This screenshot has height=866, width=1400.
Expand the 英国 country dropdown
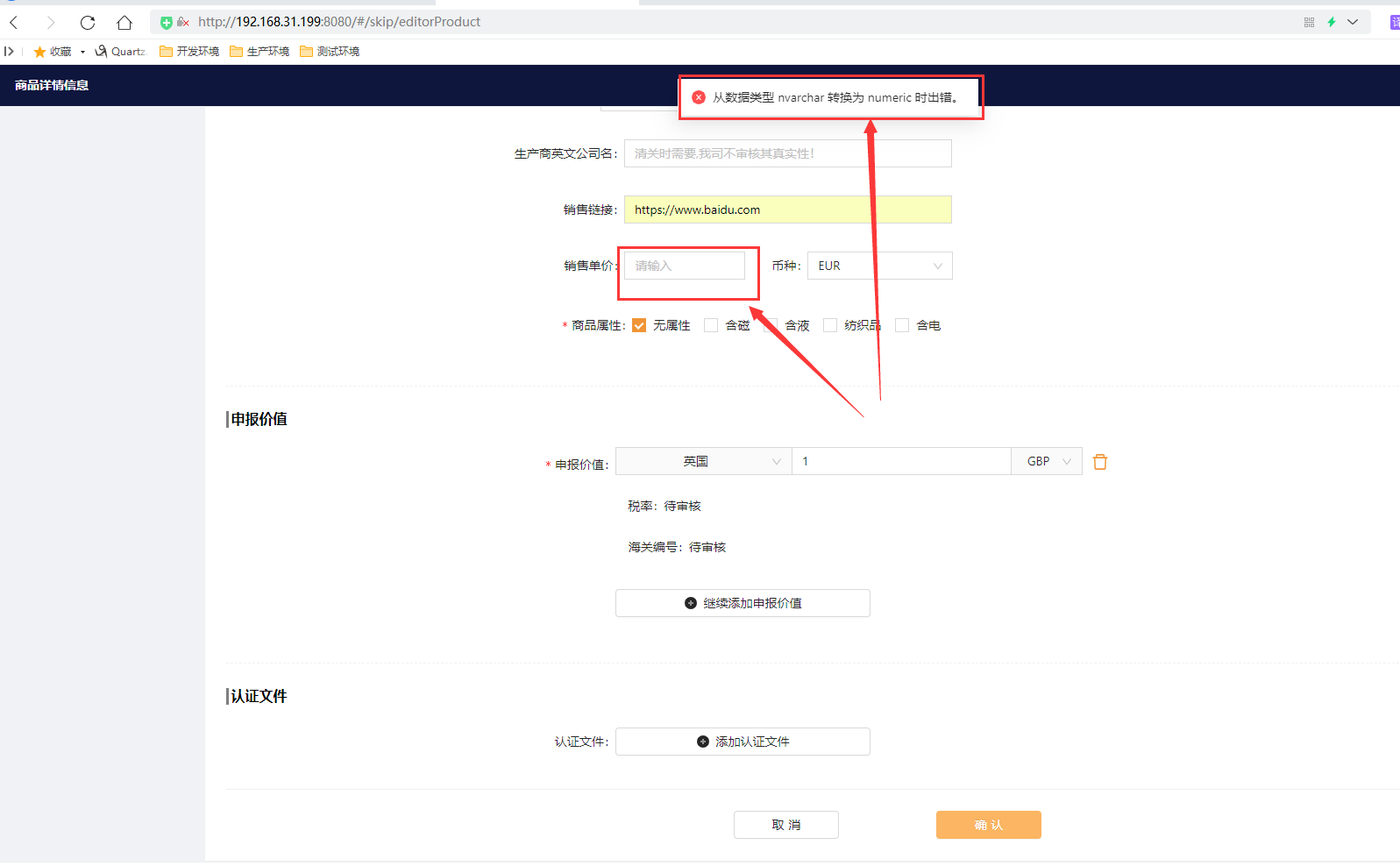pyautogui.click(x=703, y=461)
